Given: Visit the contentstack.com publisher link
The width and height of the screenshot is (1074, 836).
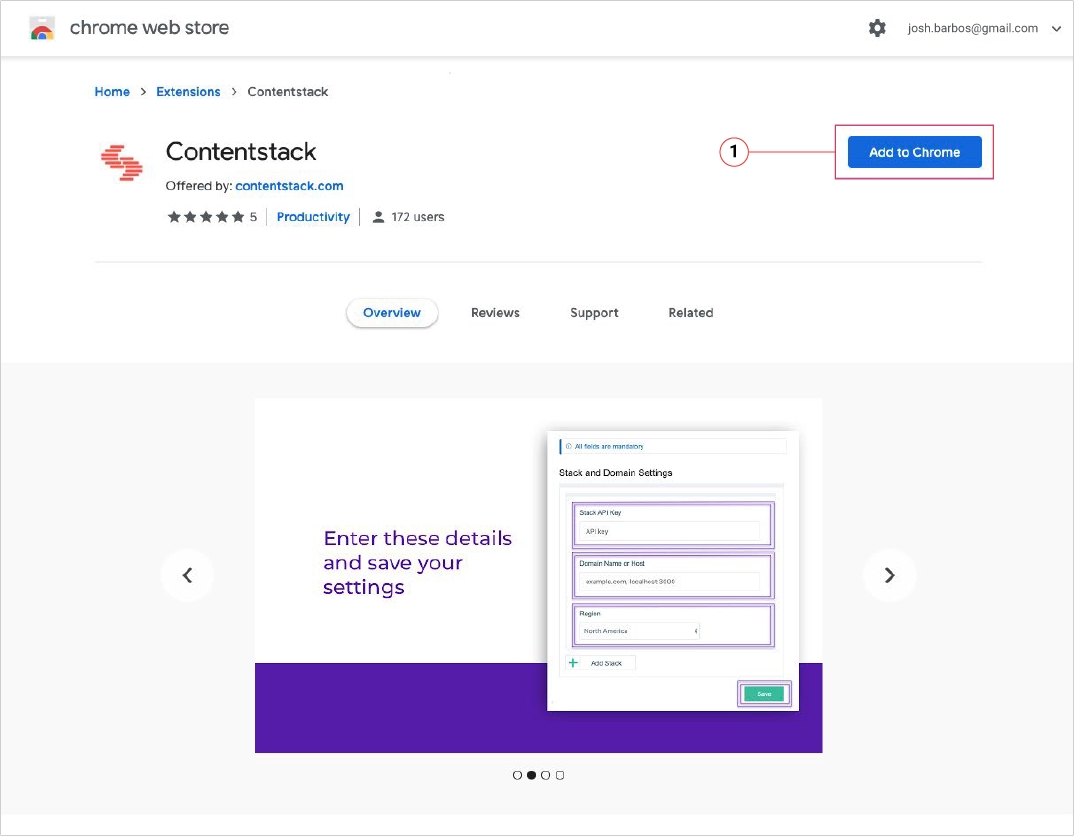Looking at the screenshot, I should 289,186.
